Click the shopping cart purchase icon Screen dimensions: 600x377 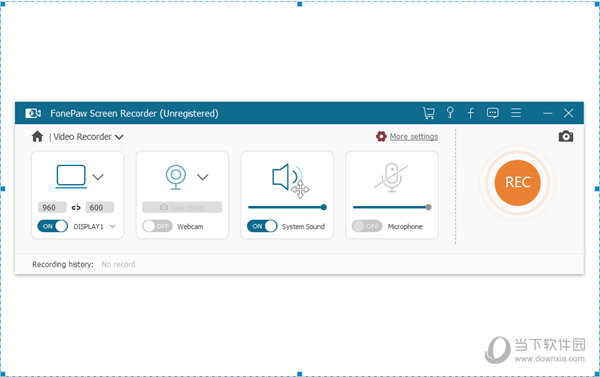[429, 113]
